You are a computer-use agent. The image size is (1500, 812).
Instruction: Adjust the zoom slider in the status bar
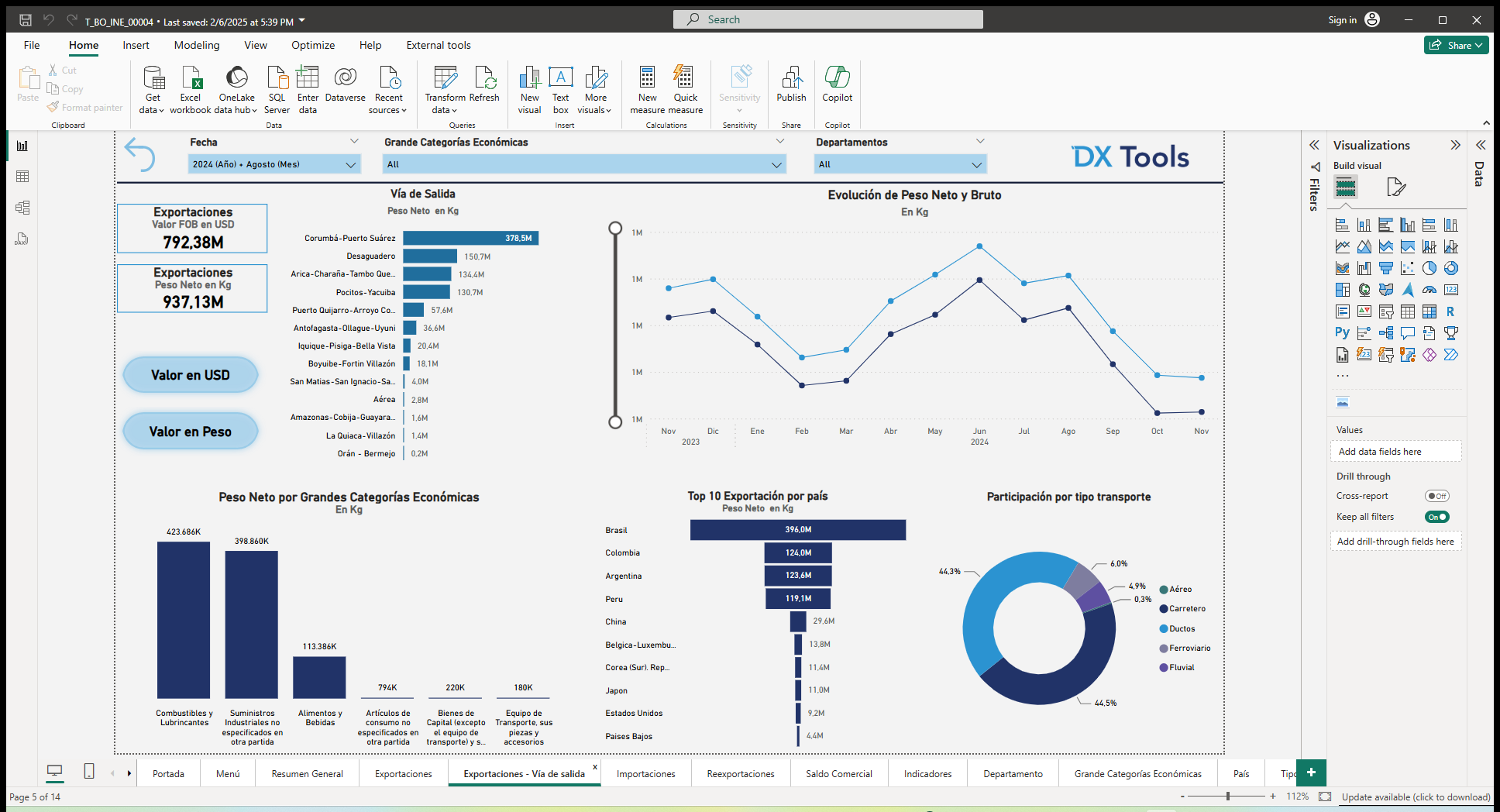1227,797
